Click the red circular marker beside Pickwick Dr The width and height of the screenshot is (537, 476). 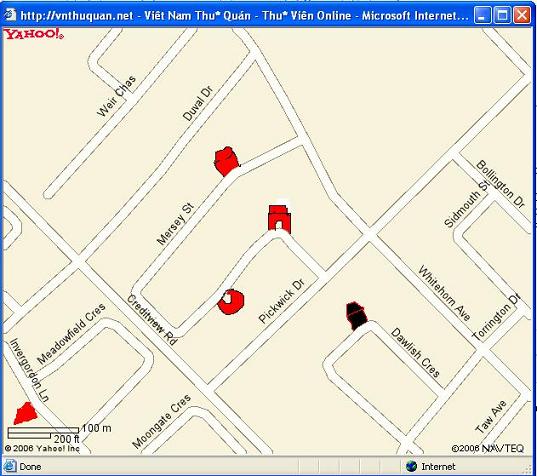point(230,302)
